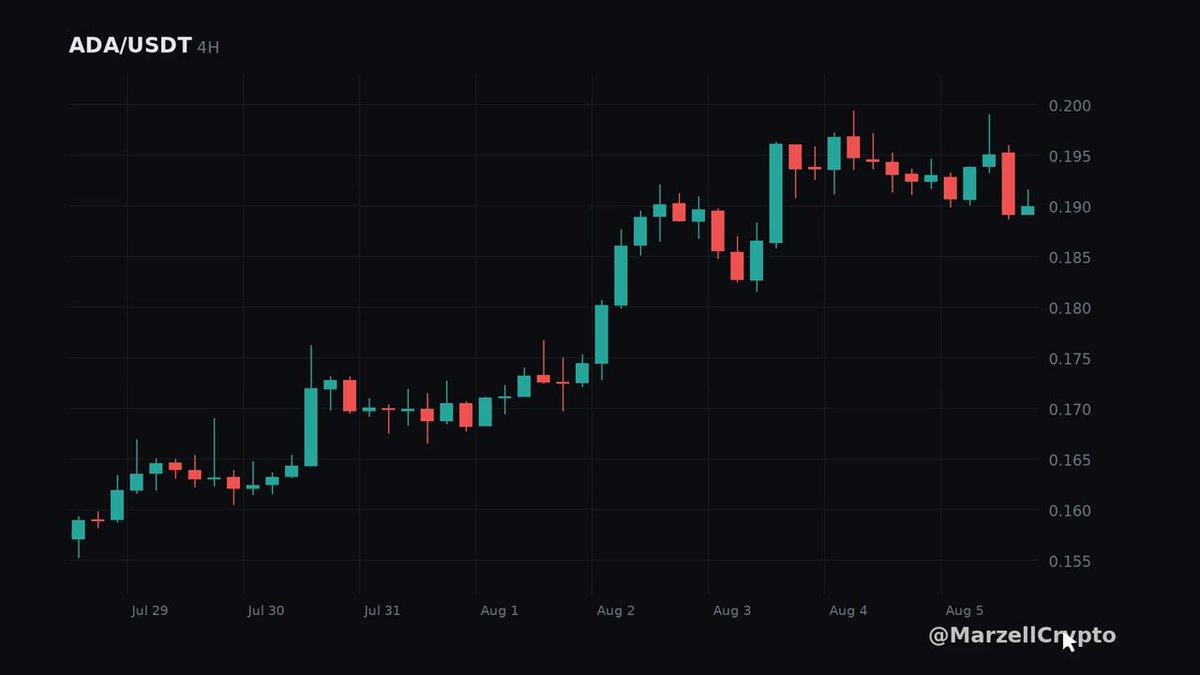Click the Aug 1 date label

500,610
